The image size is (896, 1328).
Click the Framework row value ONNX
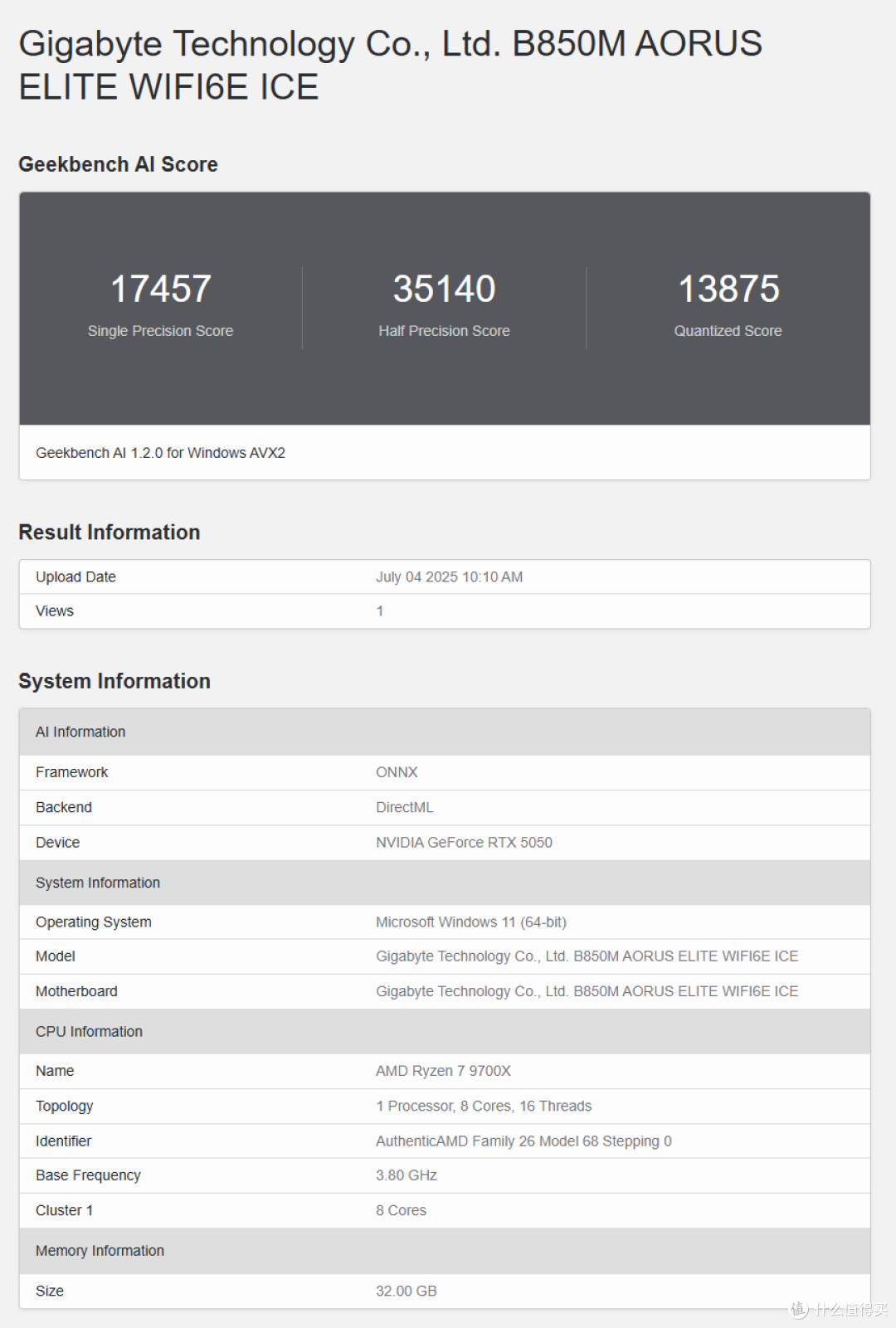[397, 772]
